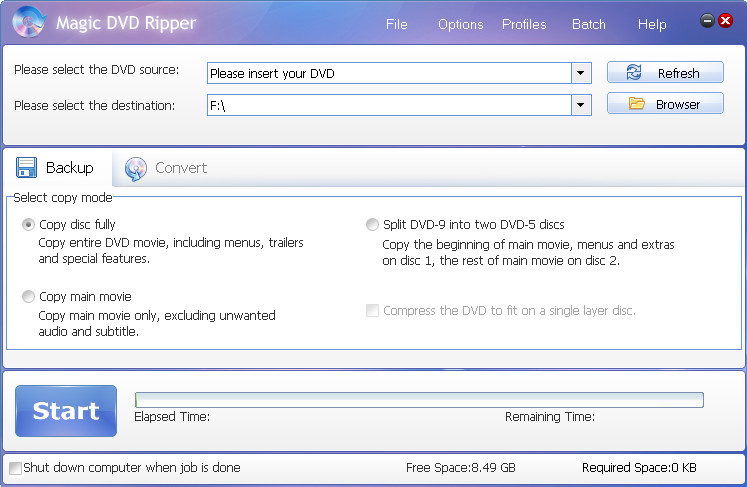Click 'Copy entire DVD movie' description text

[x=171, y=251]
